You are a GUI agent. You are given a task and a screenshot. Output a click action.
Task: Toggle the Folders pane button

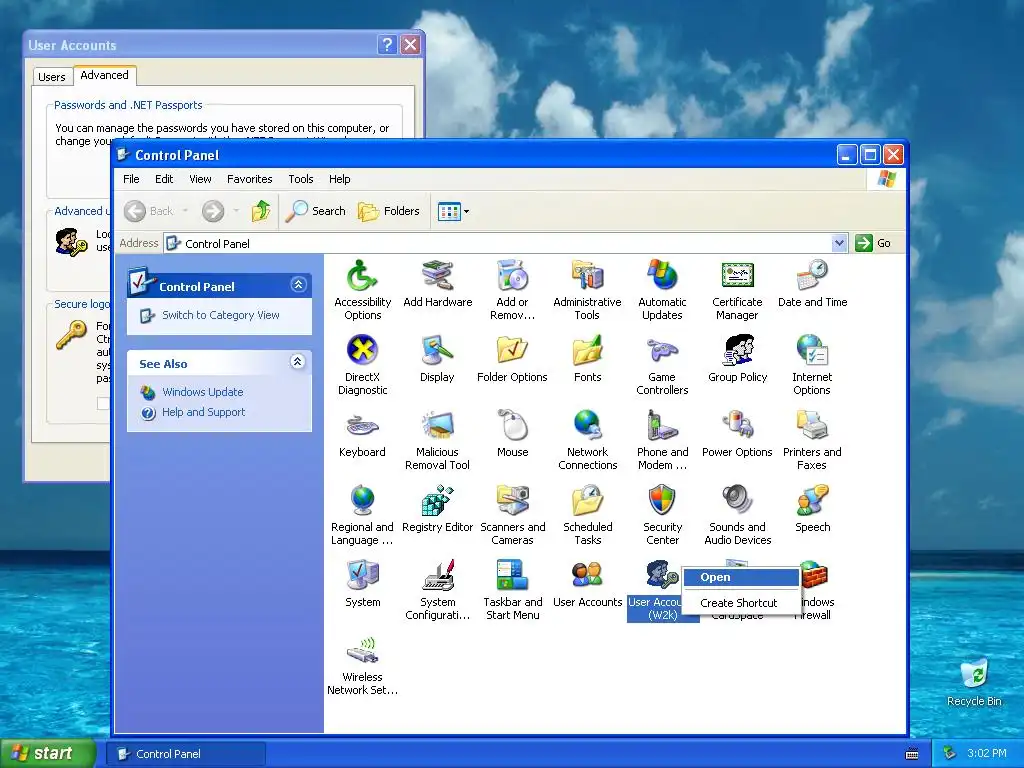[x=389, y=211]
